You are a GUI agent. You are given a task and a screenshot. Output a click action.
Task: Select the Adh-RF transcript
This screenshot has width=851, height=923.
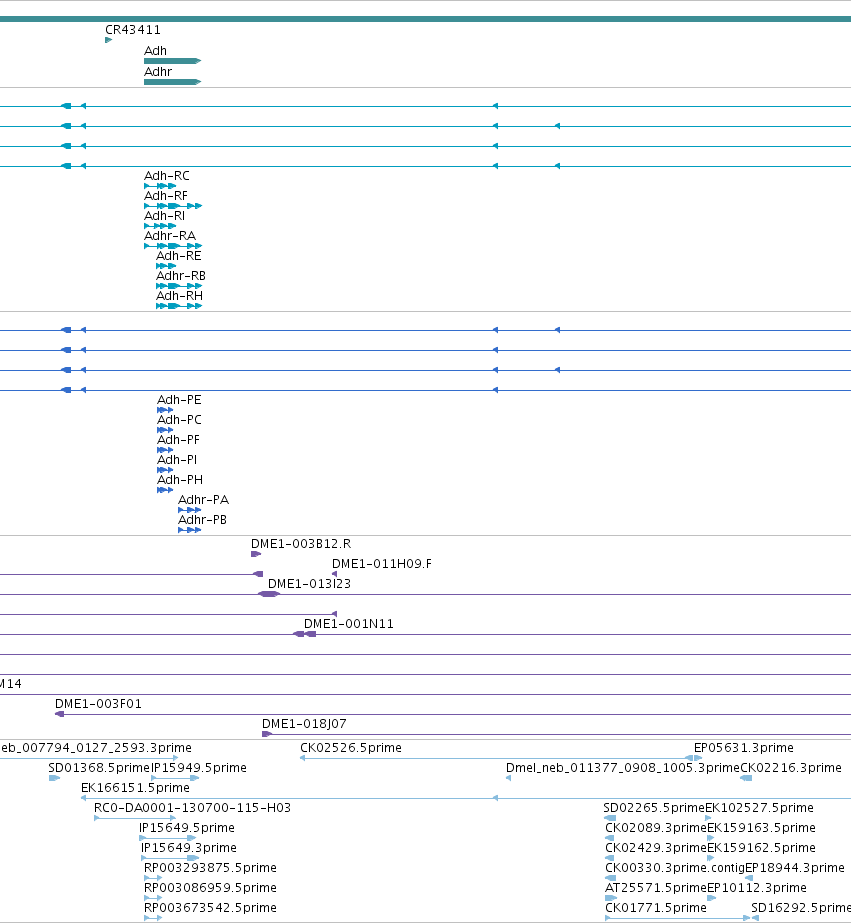[173, 206]
